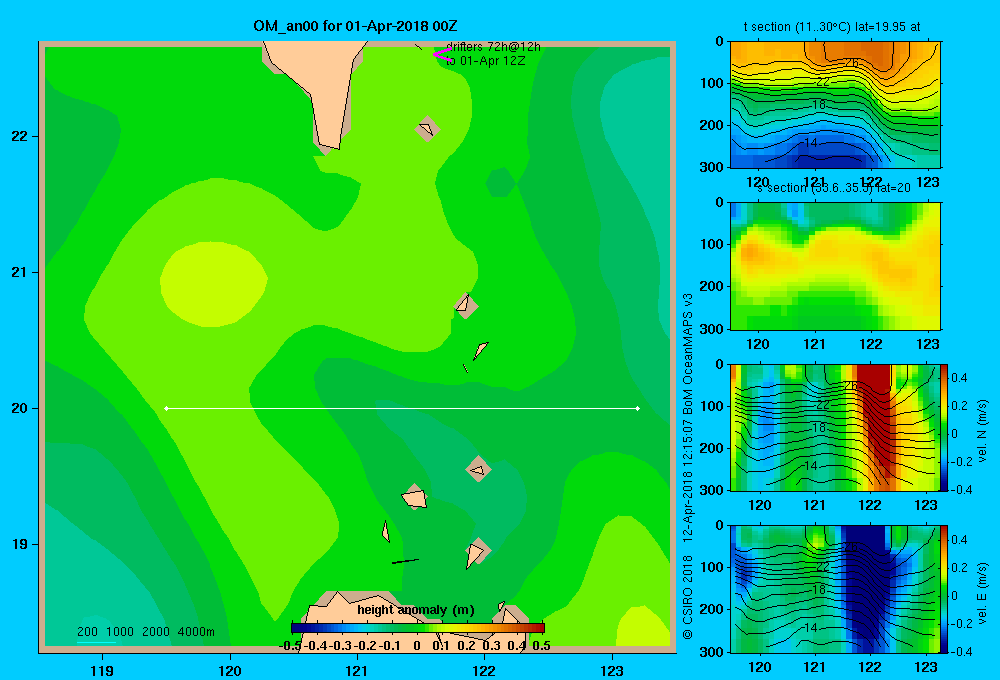The width and height of the screenshot is (1000, 680).
Task: Click the west endpoint of the white section line
Action: click(x=166, y=408)
